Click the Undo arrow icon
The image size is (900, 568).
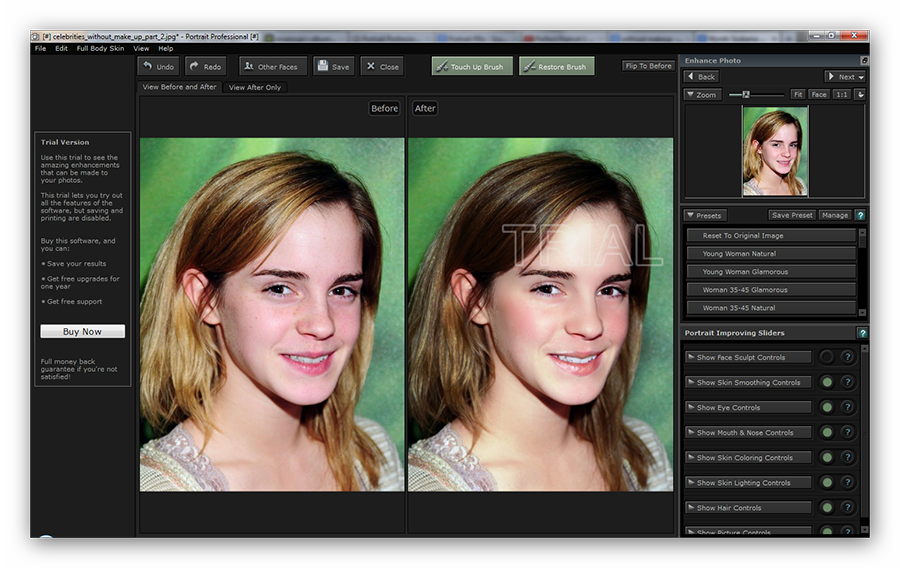(148, 66)
